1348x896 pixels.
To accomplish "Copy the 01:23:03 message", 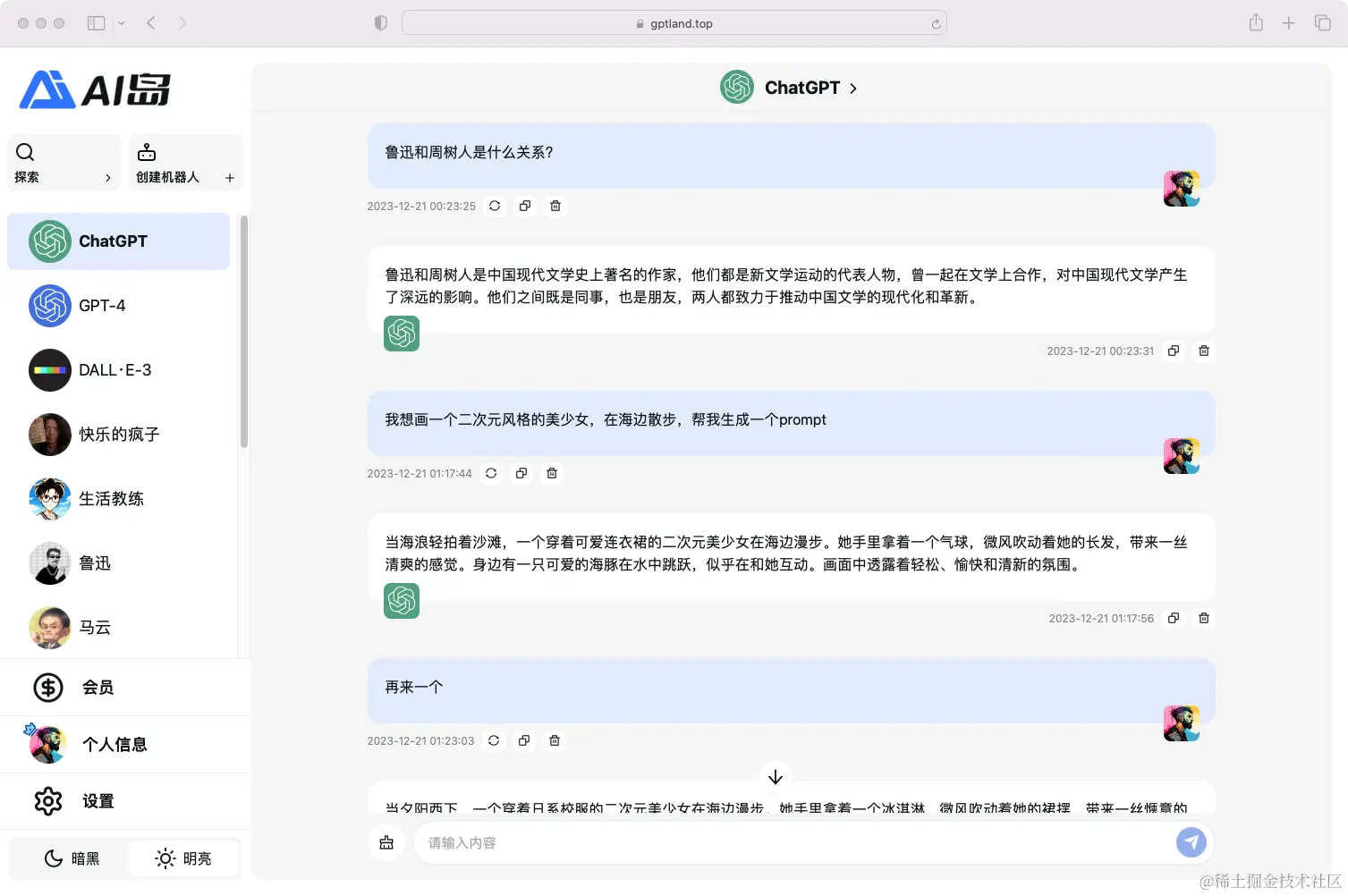I will click(524, 740).
